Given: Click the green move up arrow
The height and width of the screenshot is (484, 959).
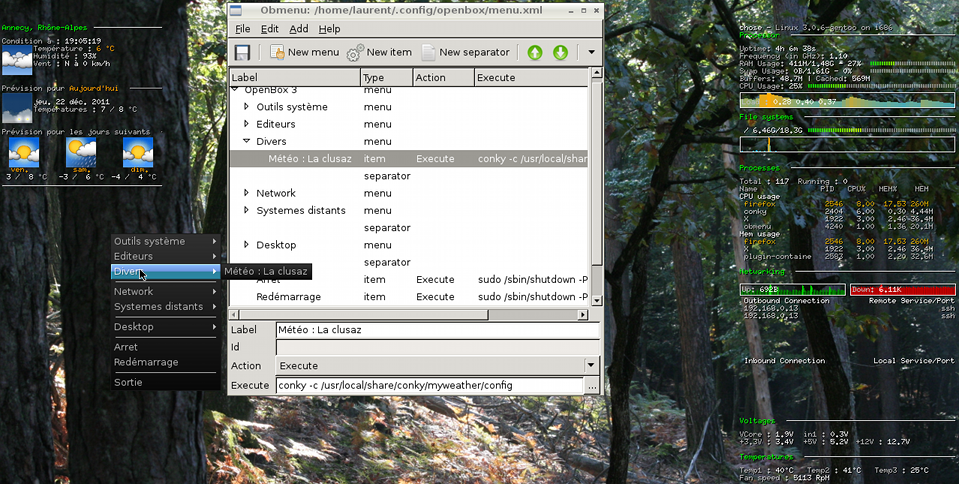Looking at the screenshot, I should (535, 52).
